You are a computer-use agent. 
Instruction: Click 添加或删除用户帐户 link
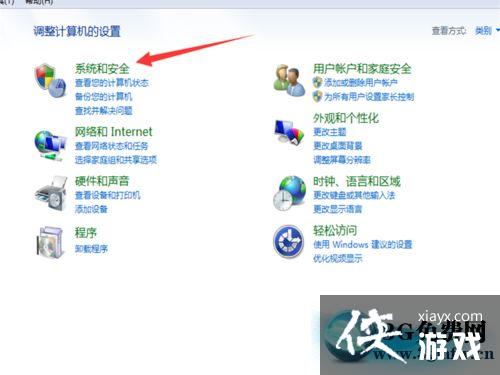tap(361, 82)
